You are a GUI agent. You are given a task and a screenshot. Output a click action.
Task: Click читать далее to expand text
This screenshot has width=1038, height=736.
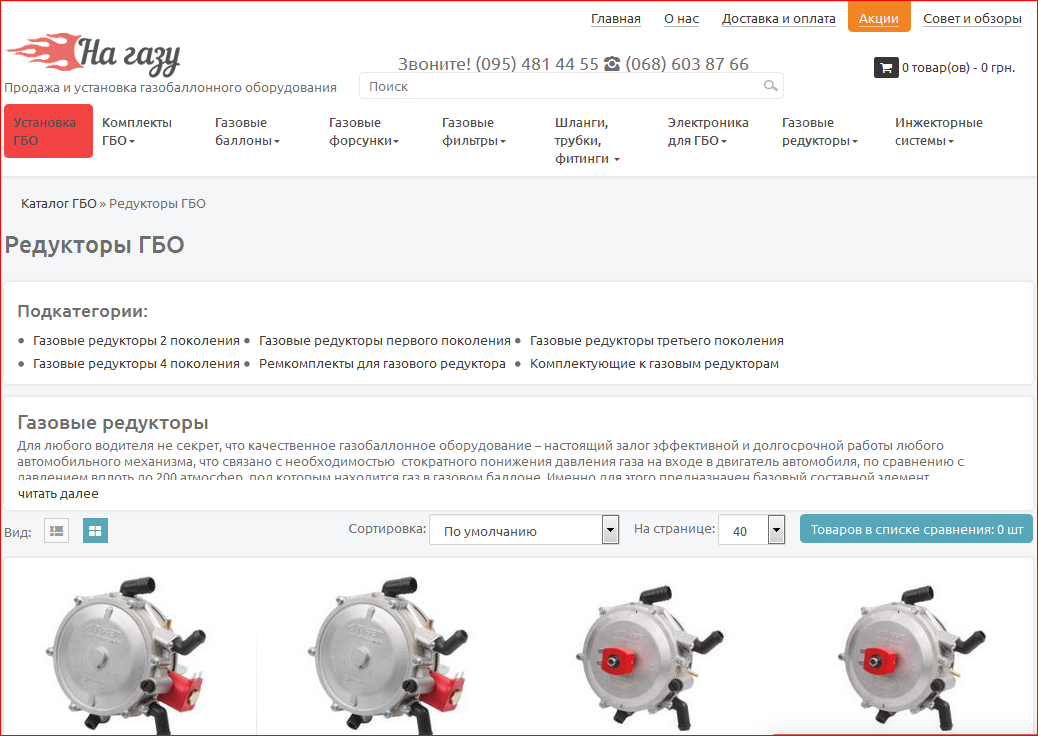click(x=58, y=493)
